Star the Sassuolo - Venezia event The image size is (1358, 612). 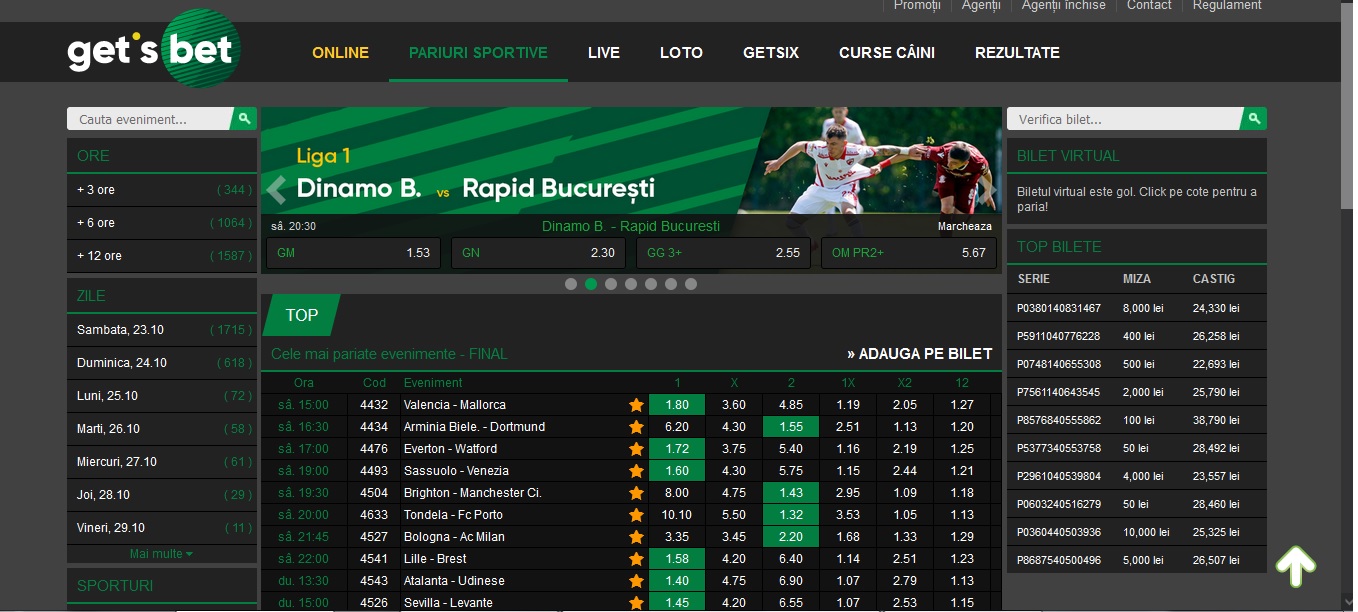(636, 471)
